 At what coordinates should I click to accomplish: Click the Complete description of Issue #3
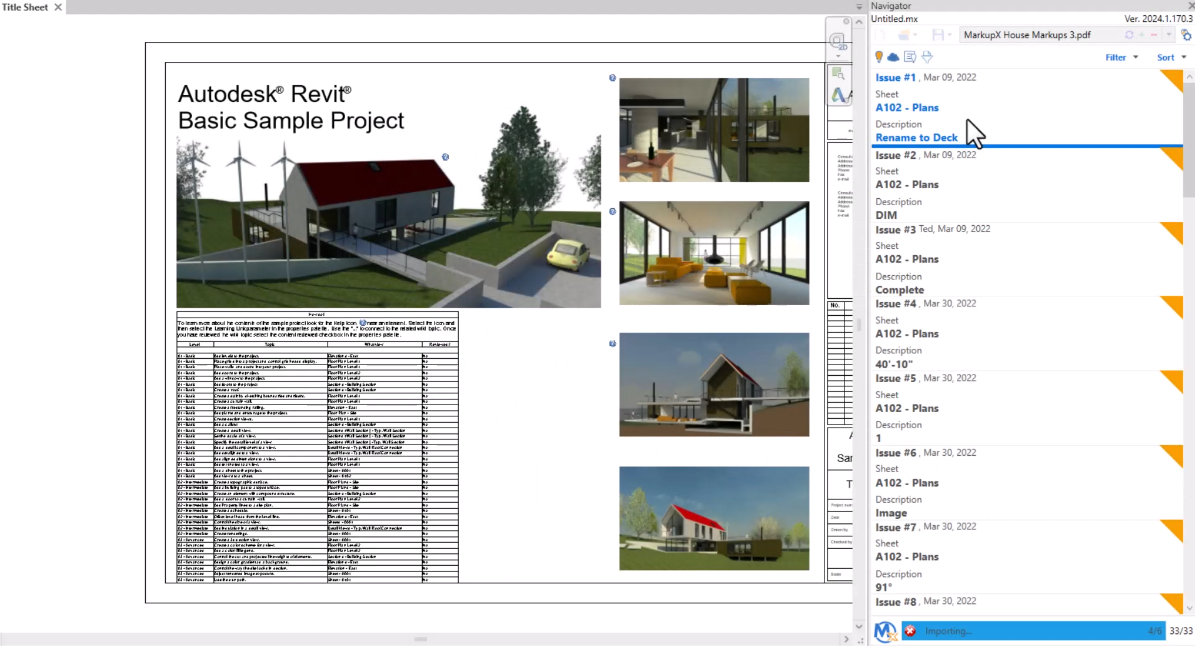(899, 290)
